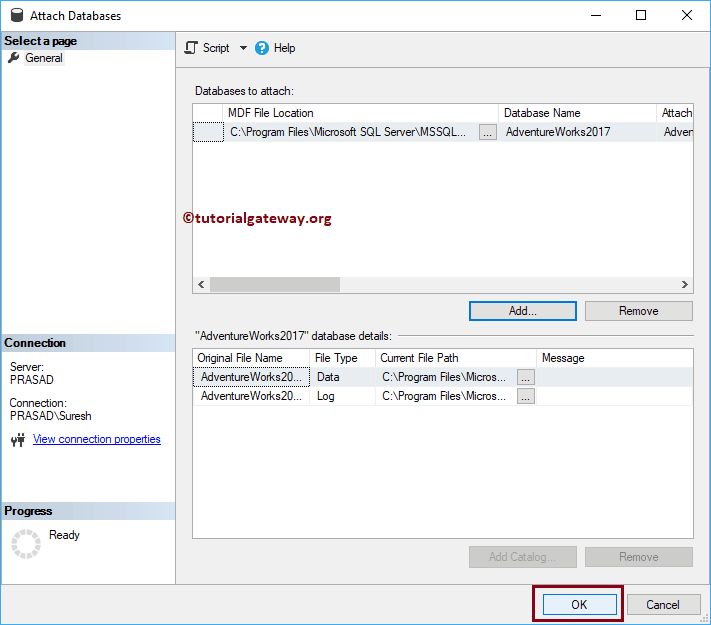
Task: Click the connection properties plug icon
Action: coord(18,439)
